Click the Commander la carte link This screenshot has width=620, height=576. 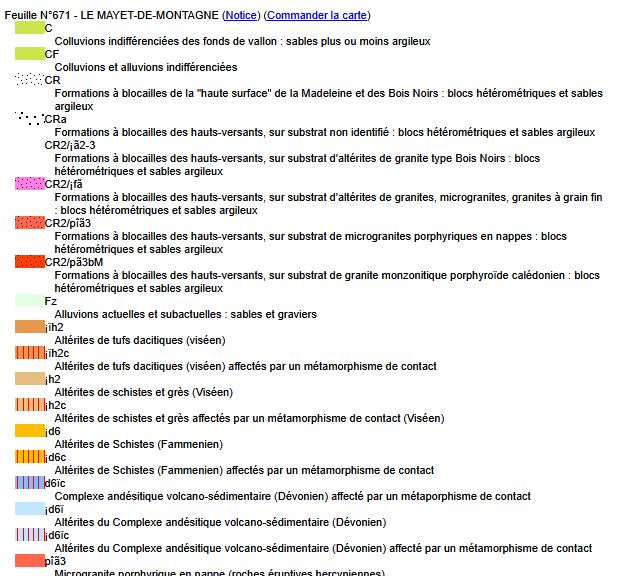point(317,15)
